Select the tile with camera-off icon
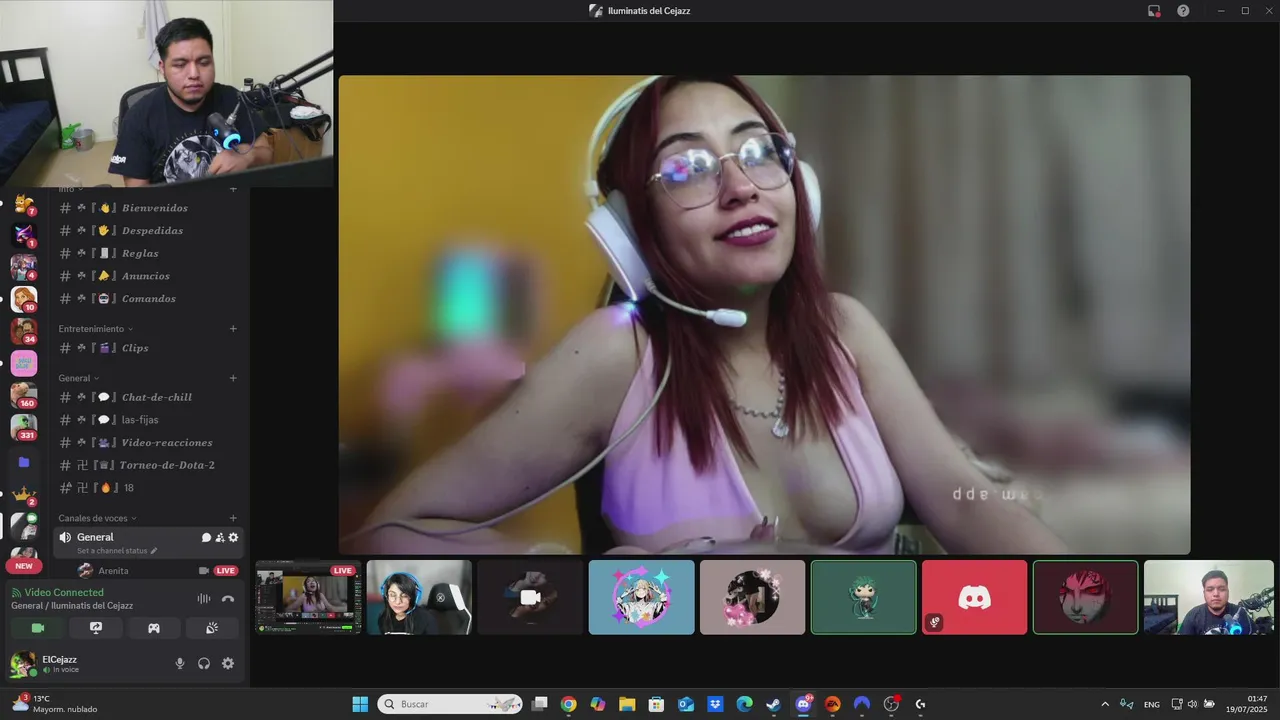1280x720 pixels. coord(530,597)
